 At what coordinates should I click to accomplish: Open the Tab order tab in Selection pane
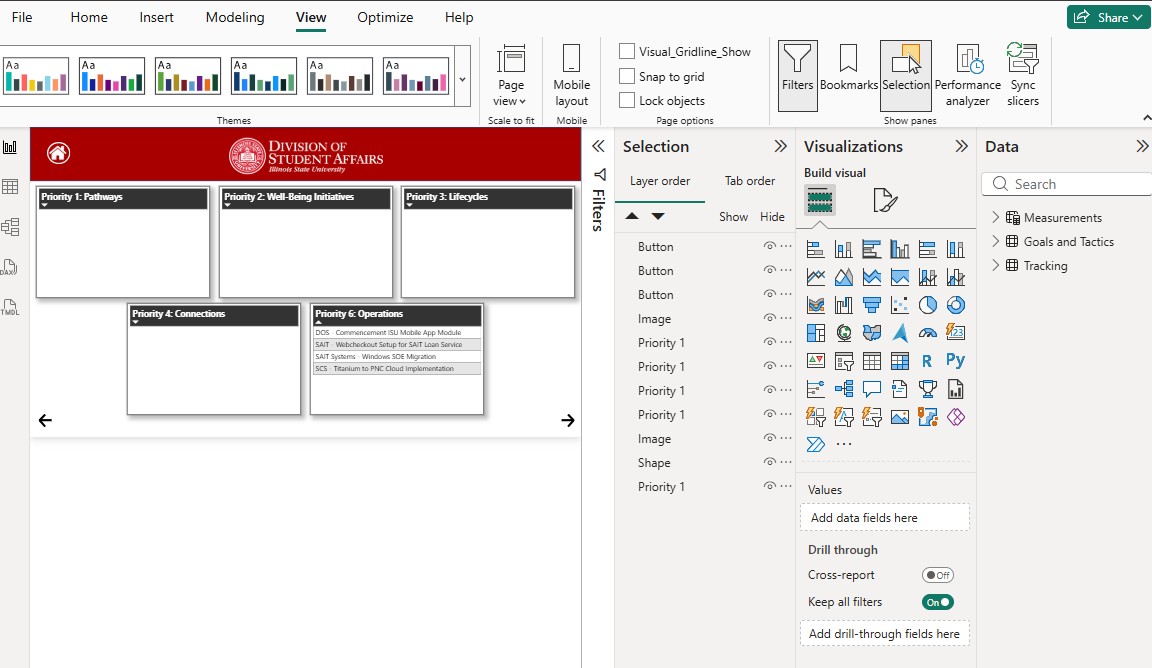[x=750, y=181]
